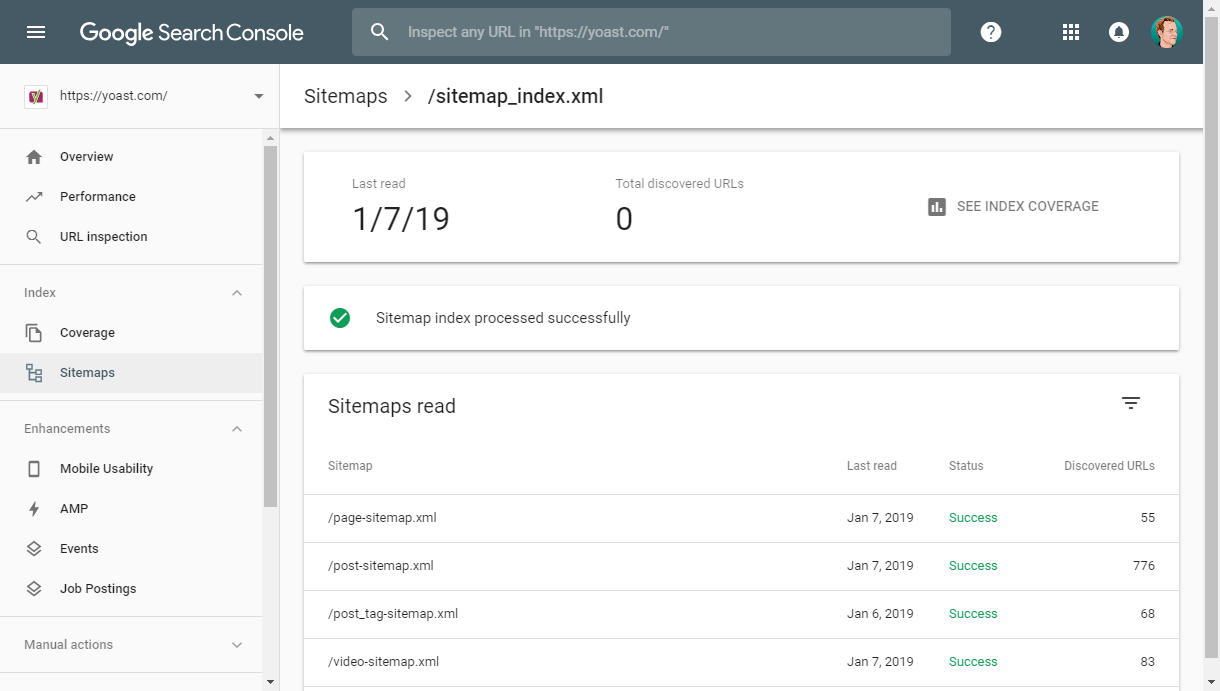The image size is (1220, 691).
Task: Select the Overview home icon
Action: (33, 156)
